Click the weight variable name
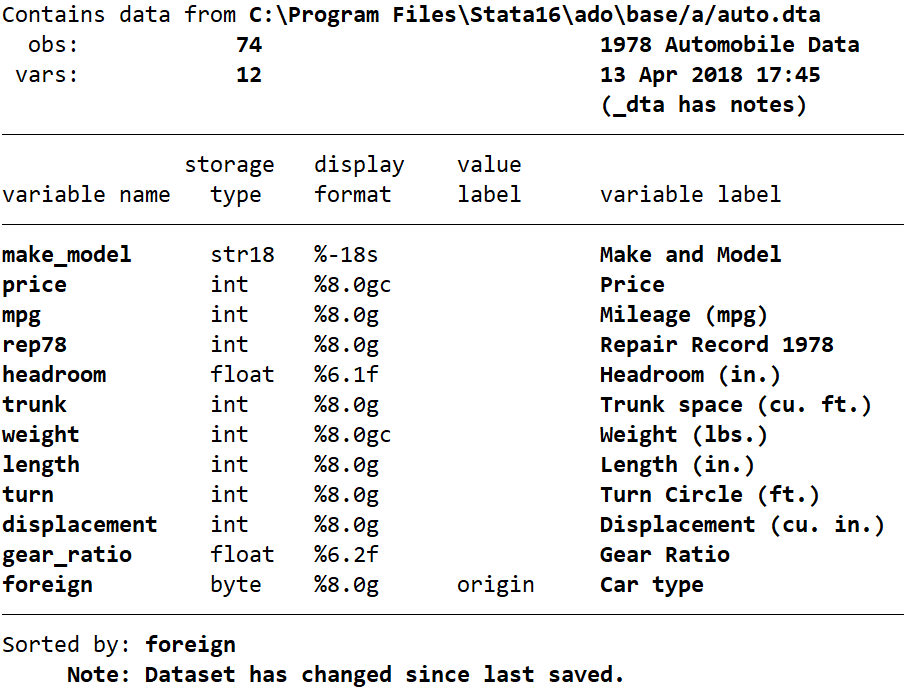Screen dimensions: 904x691 point(40,435)
